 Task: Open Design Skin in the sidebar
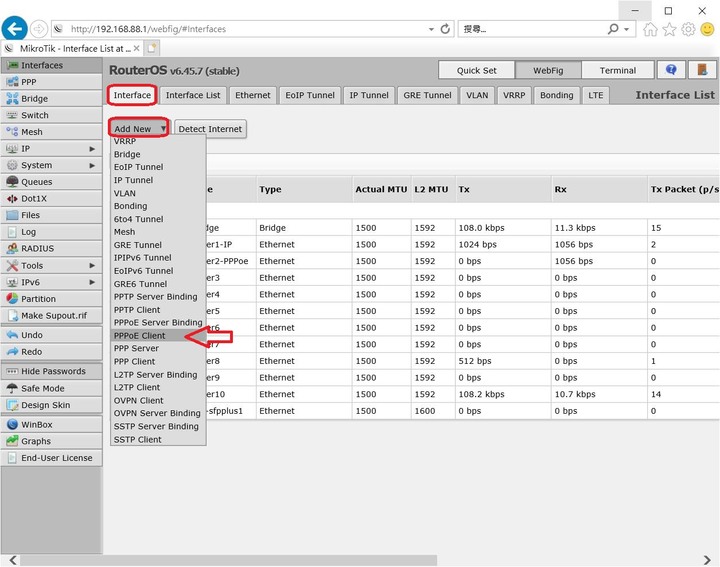[51, 405]
